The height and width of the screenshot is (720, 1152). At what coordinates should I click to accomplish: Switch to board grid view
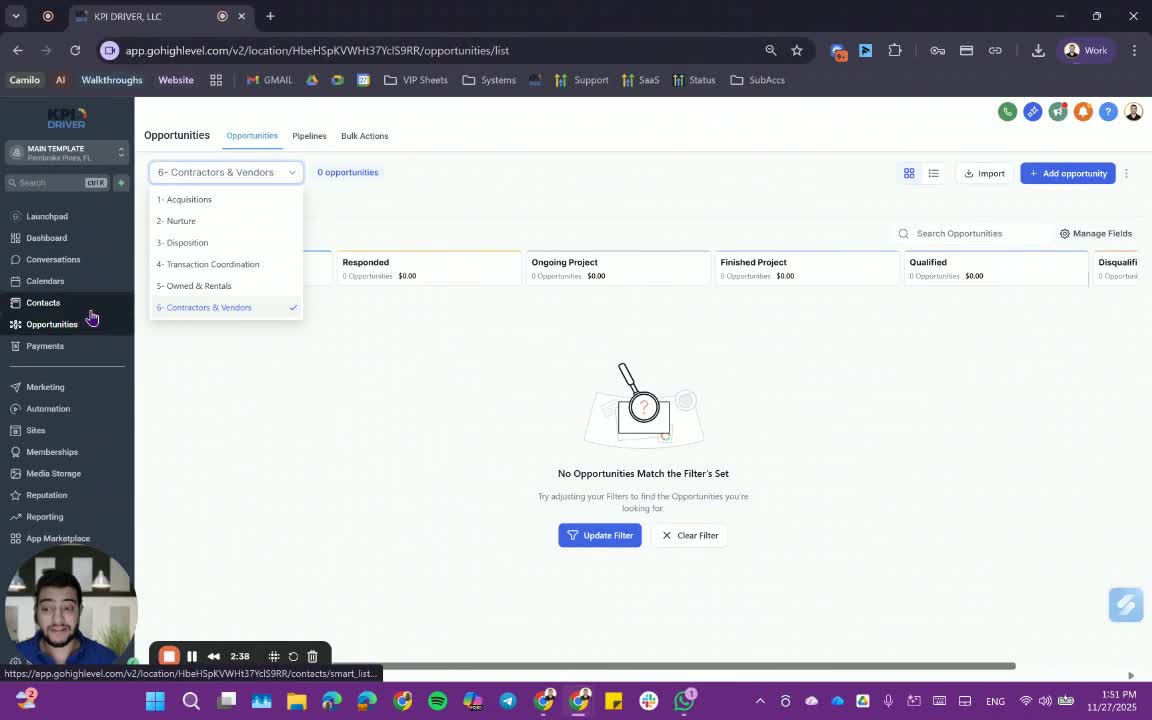coord(909,173)
